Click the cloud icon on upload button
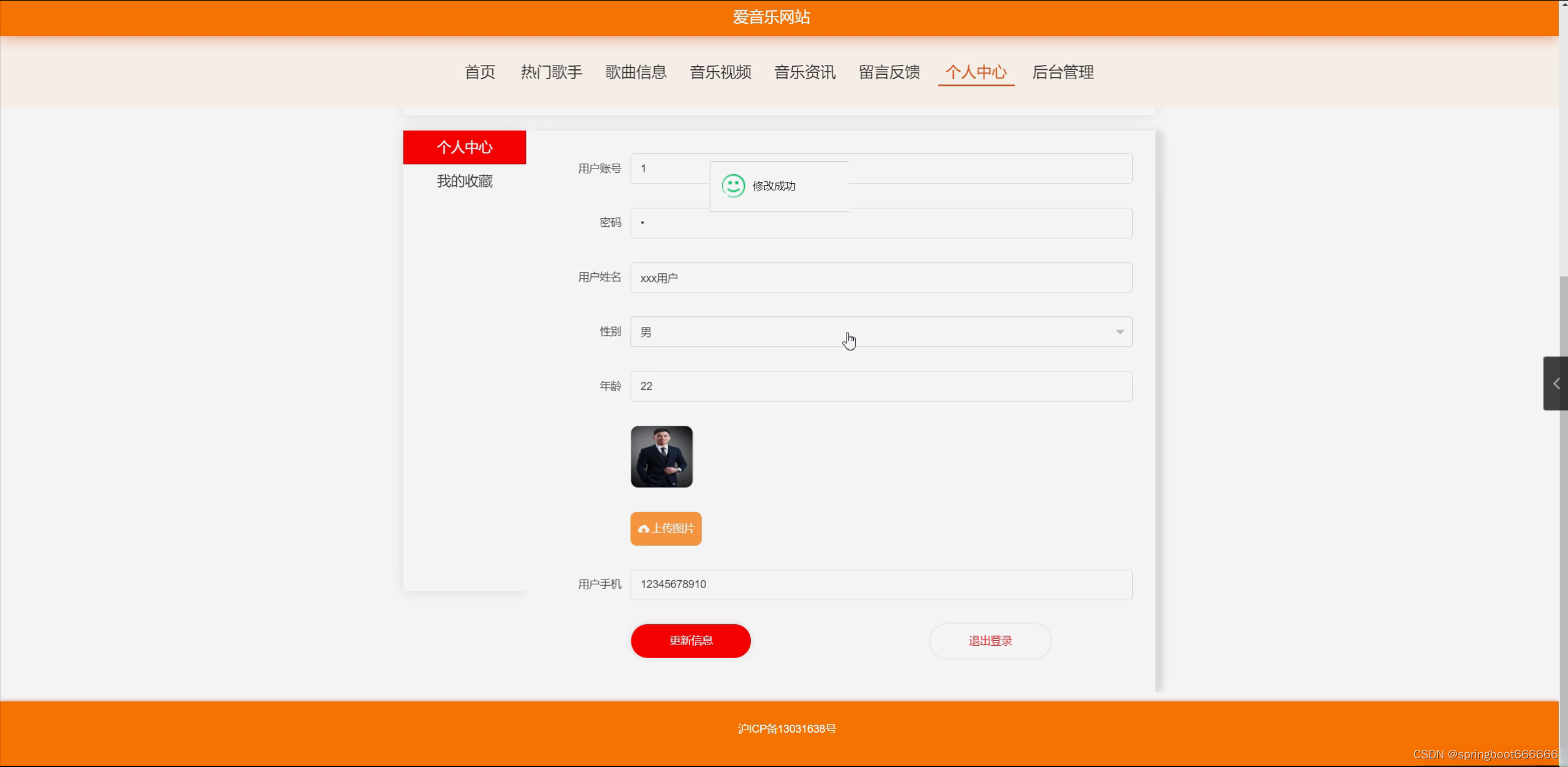 pos(643,529)
